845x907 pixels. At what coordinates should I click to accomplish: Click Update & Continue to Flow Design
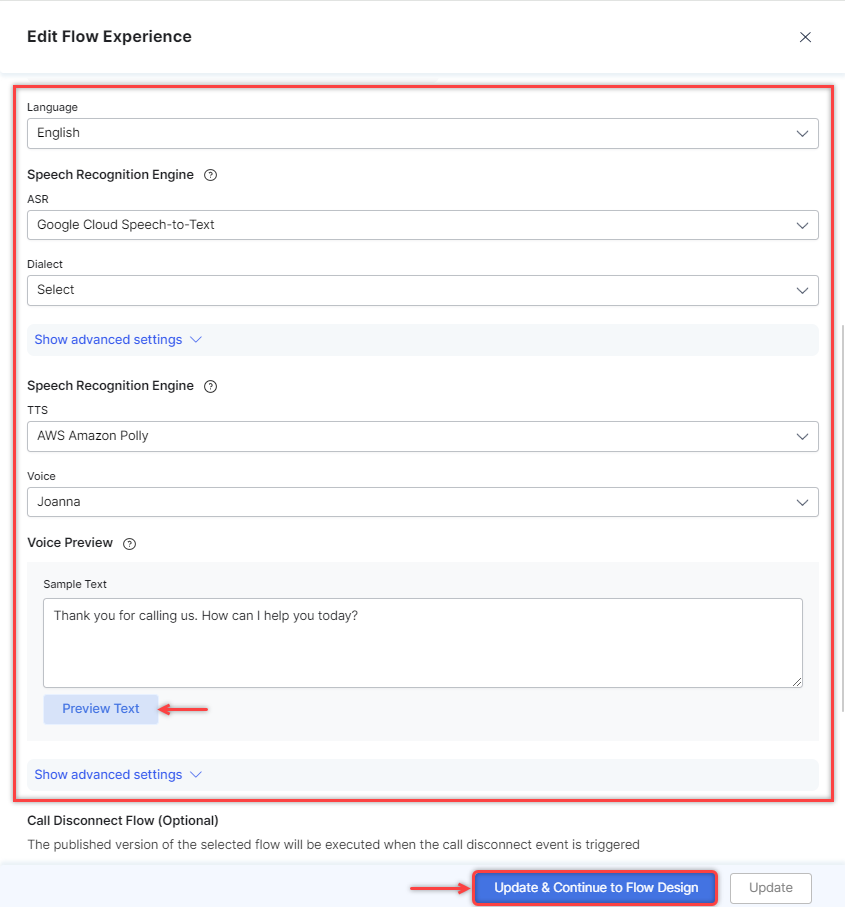click(596, 887)
